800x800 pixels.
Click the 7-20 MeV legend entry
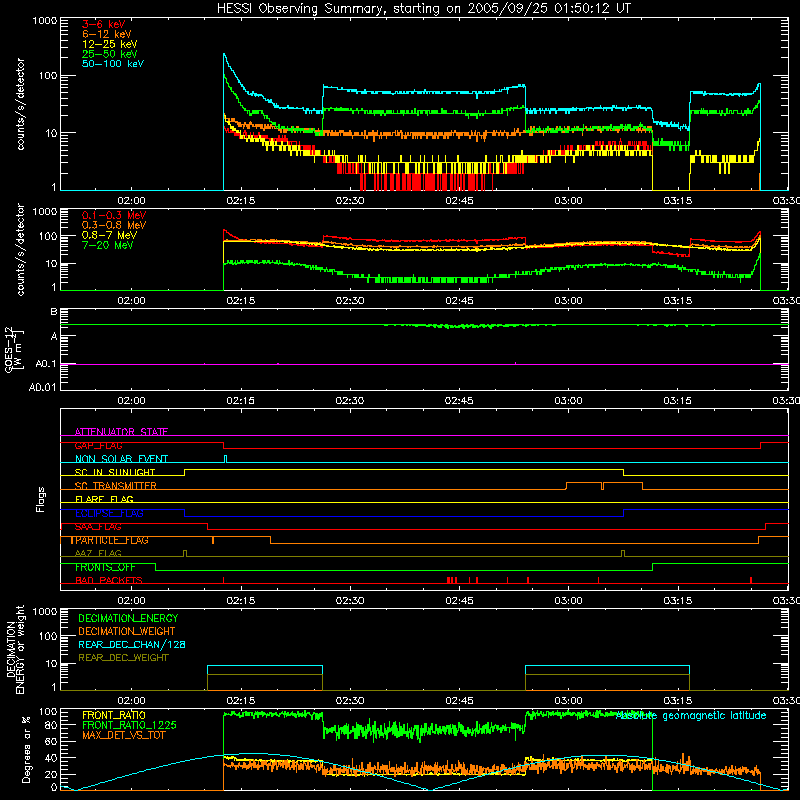tap(107, 245)
